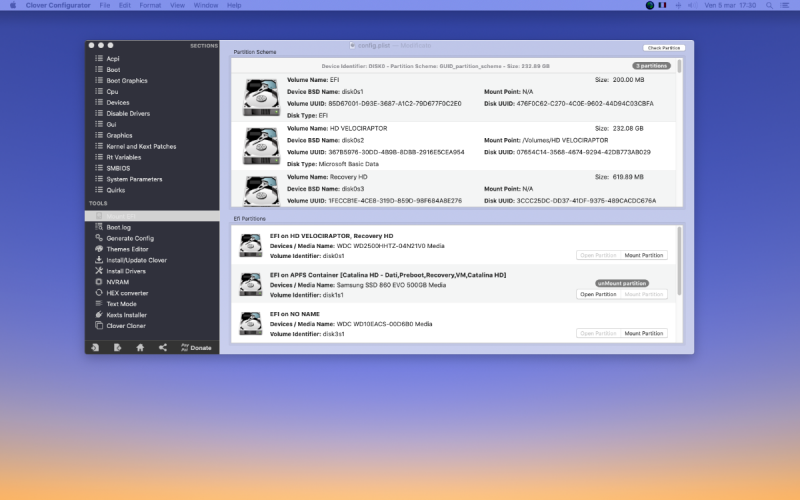Open the Boot section

click(113, 70)
